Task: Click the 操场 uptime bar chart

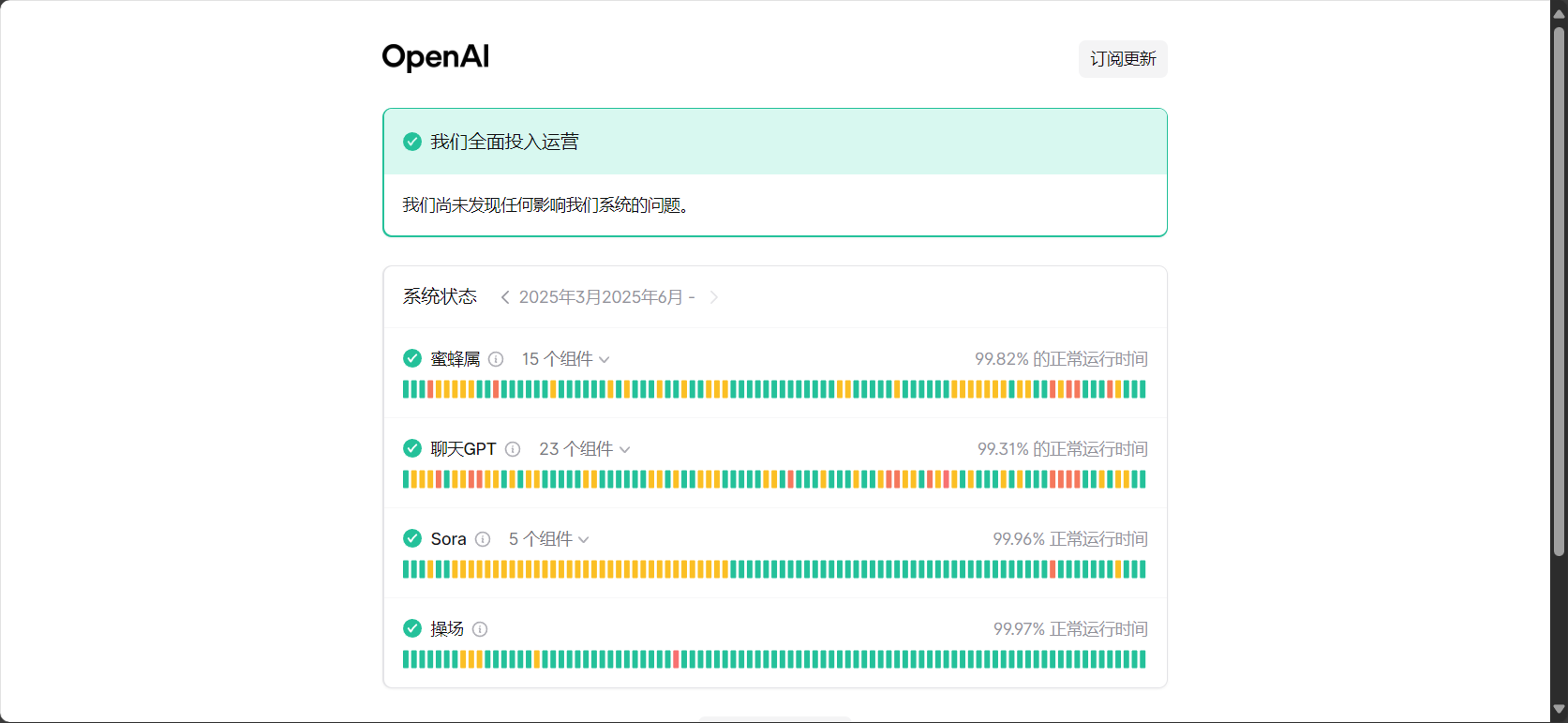Action: pyautogui.click(x=774, y=659)
